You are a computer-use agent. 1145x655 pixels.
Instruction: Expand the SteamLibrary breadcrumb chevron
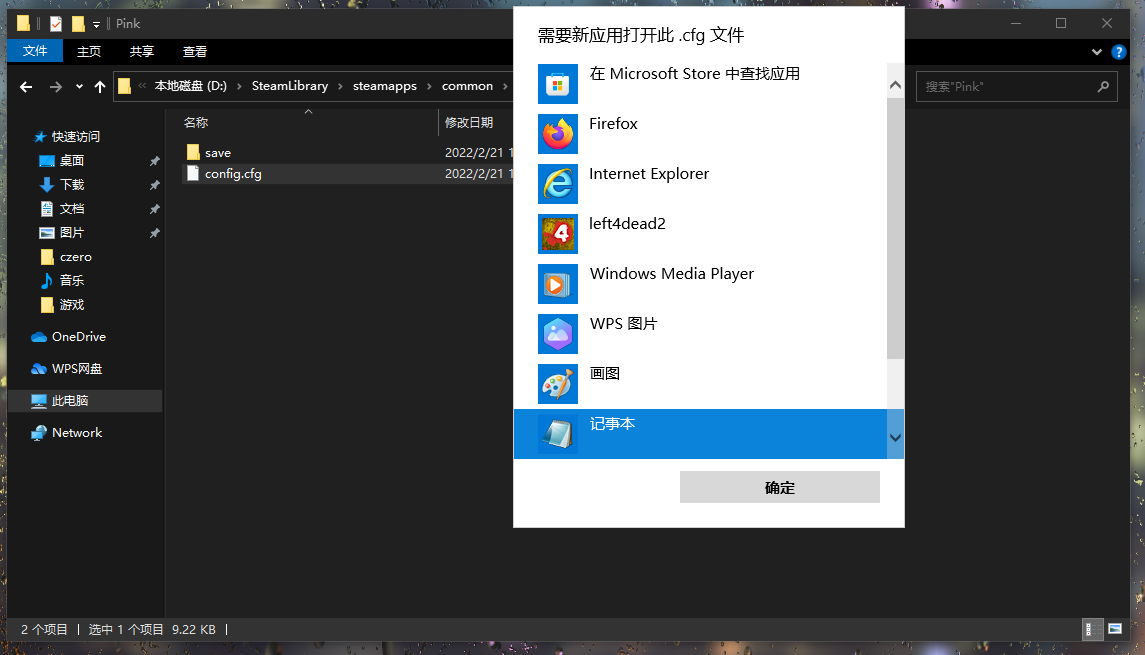click(340, 86)
